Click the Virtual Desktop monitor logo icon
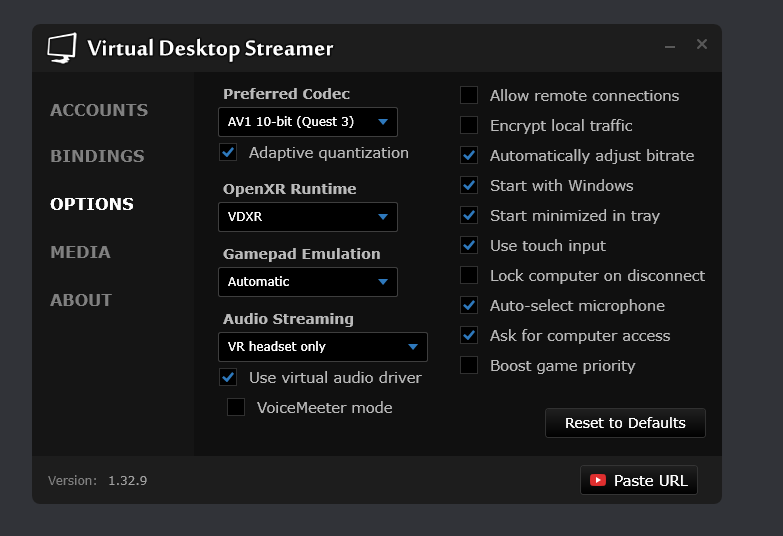This screenshot has width=783, height=536. coord(62,48)
